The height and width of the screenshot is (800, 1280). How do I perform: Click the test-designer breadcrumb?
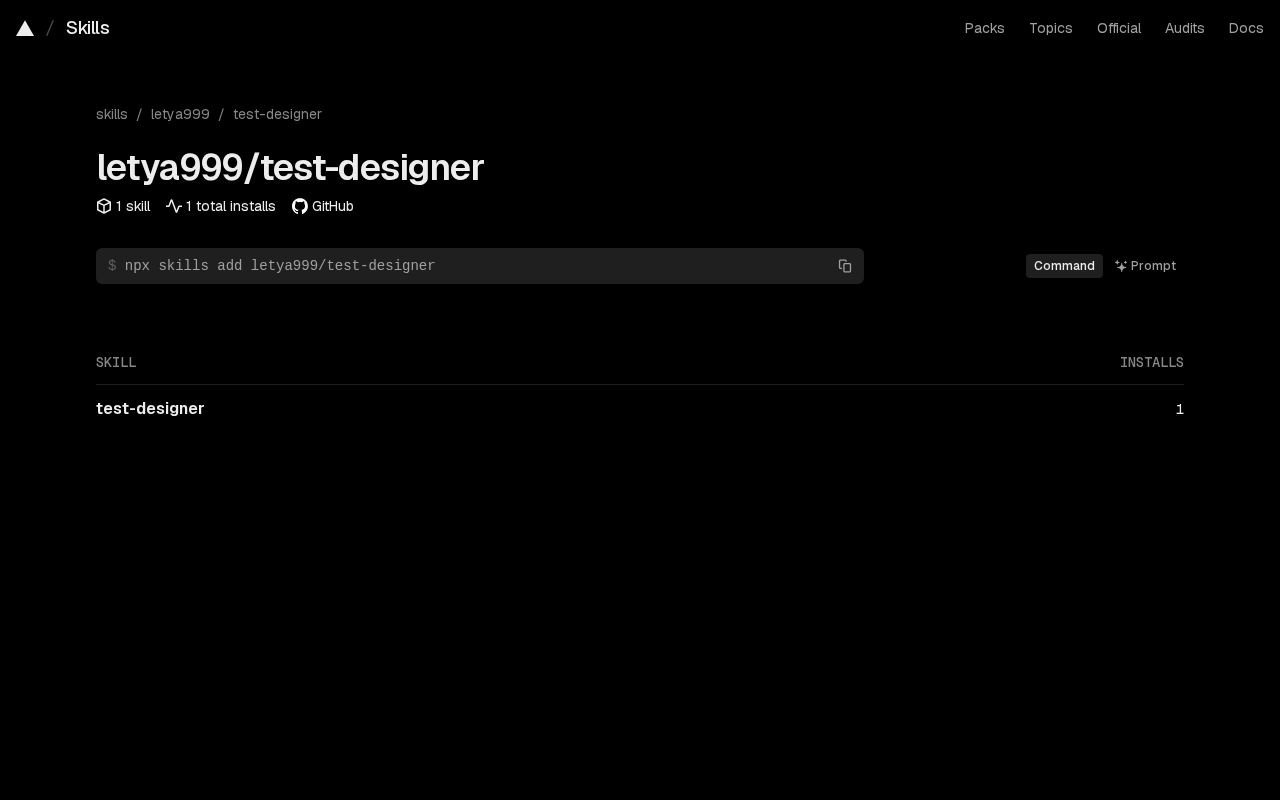[x=277, y=114]
